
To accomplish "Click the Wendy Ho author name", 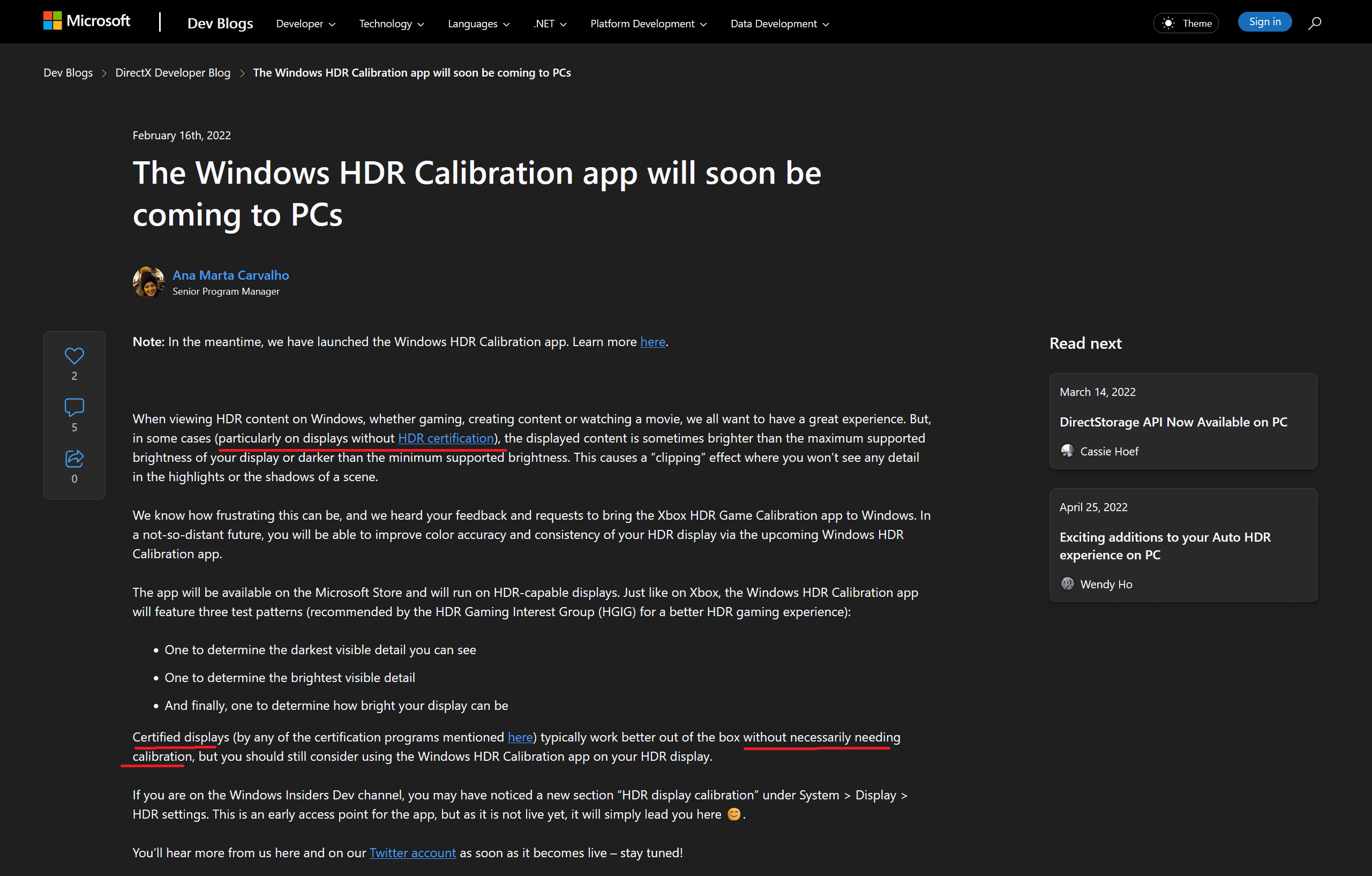I will tap(1106, 583).
